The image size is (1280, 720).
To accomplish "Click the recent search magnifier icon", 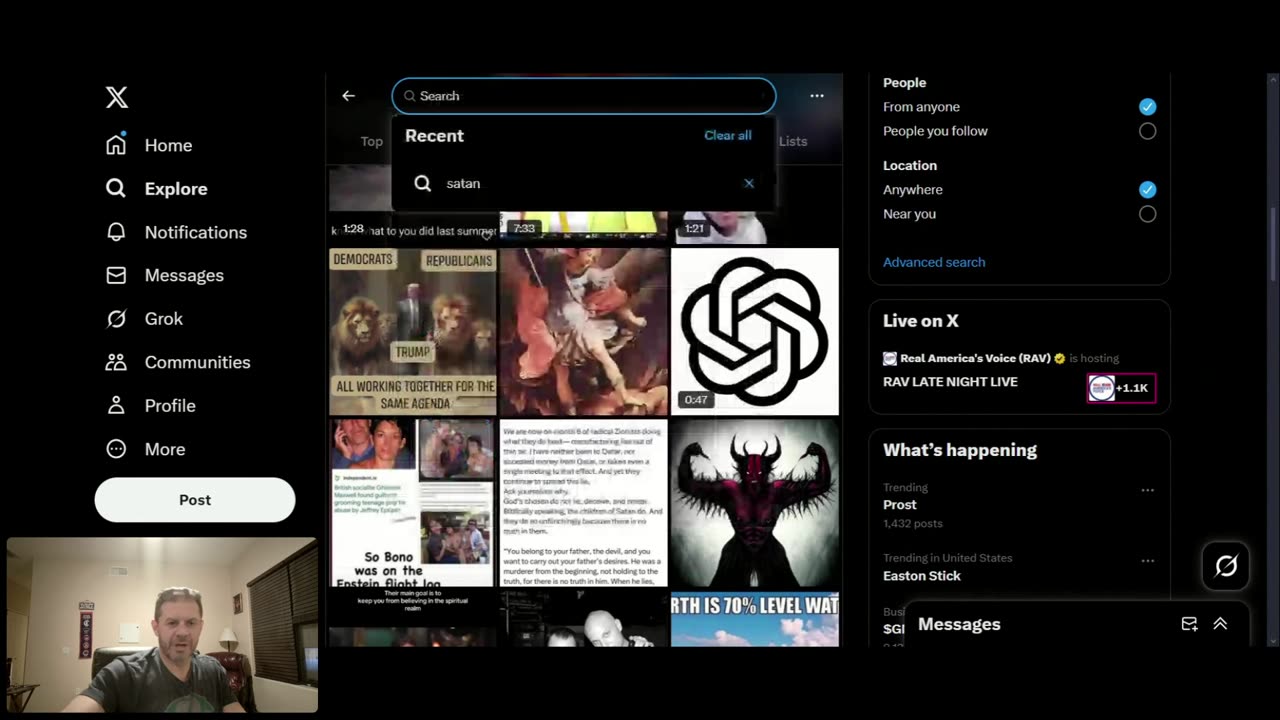I will coord(423,183).
